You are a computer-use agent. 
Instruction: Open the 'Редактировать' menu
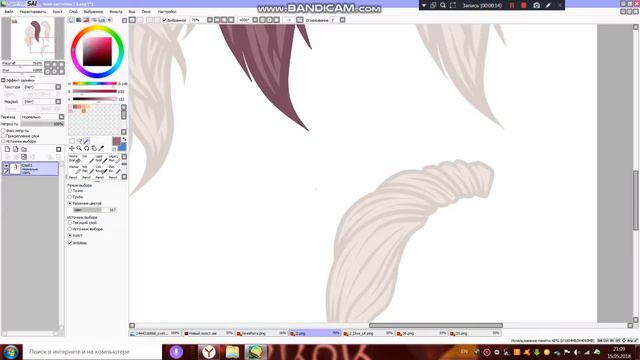pos(33,12)
